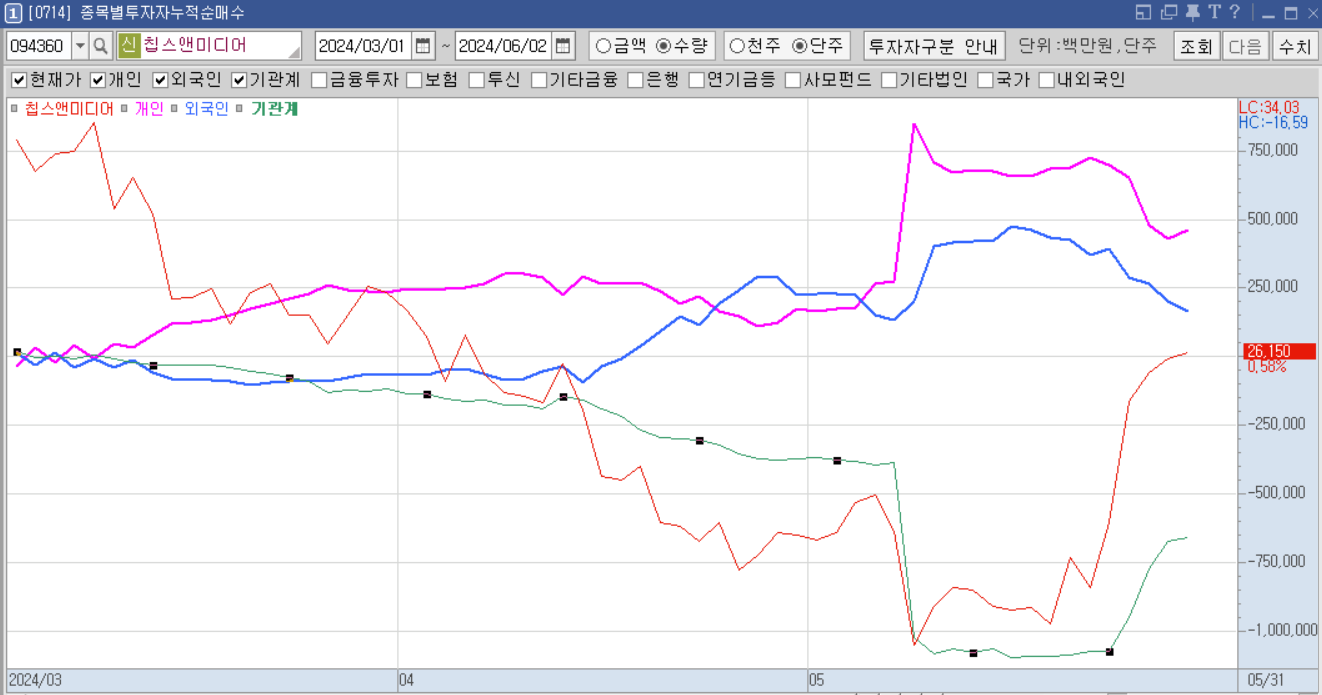1322x695 pixels.
Task: Minimize the 0714 window
Action: 1269,13
